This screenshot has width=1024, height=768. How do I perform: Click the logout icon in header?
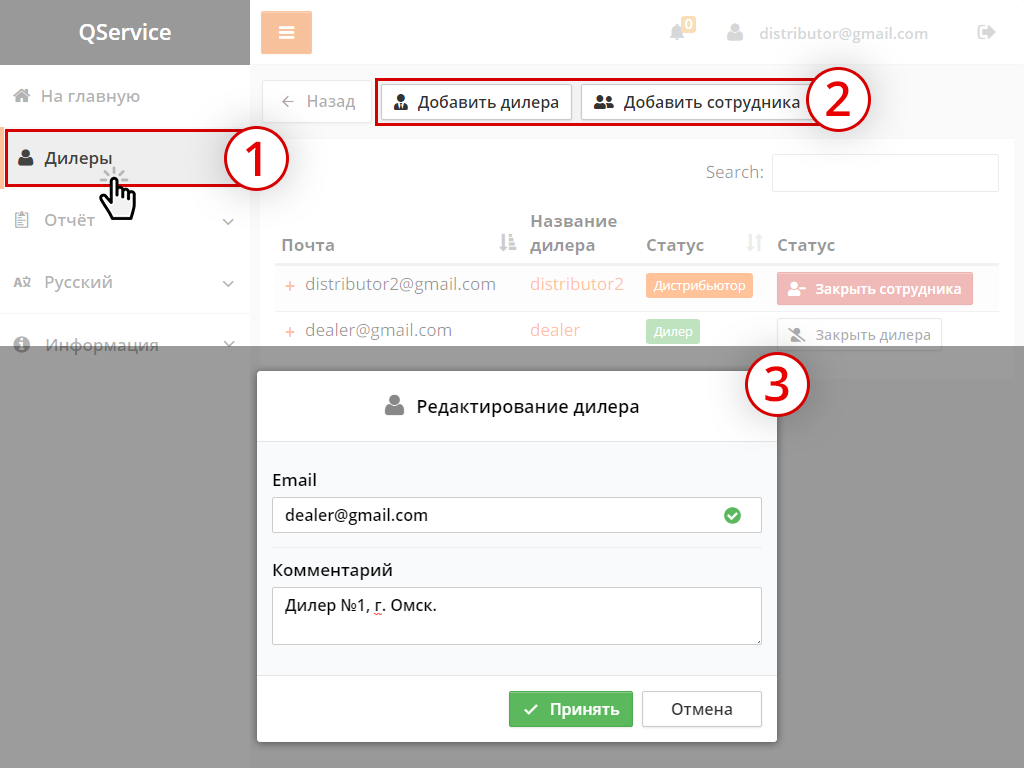[x=986, y=32]
